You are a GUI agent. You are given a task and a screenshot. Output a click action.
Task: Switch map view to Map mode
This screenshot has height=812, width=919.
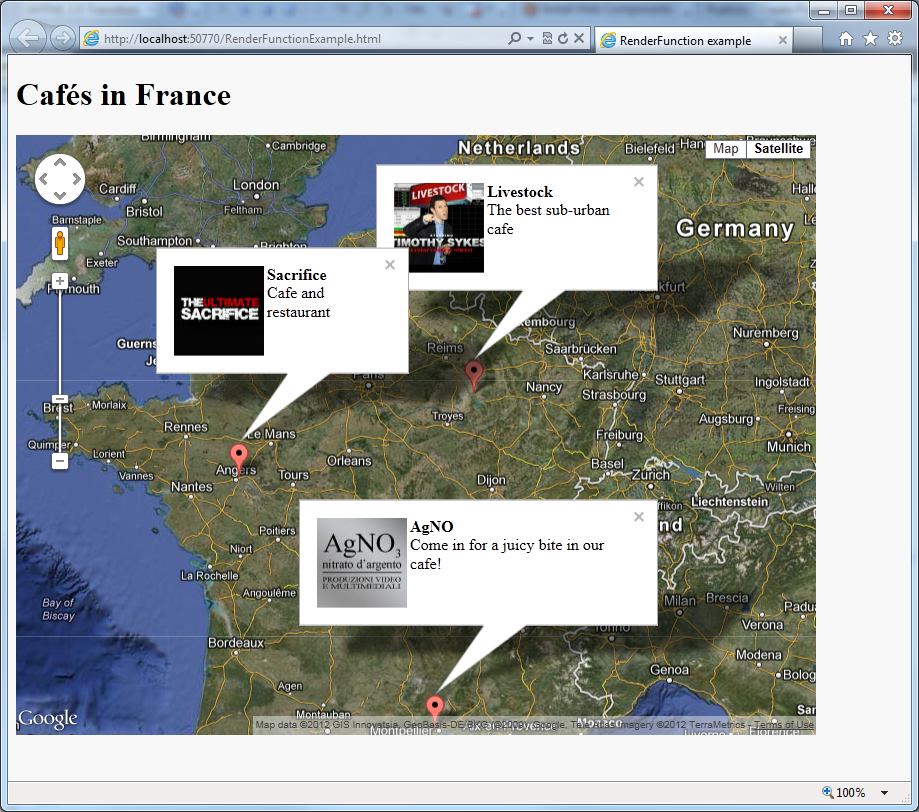[726, 149]
